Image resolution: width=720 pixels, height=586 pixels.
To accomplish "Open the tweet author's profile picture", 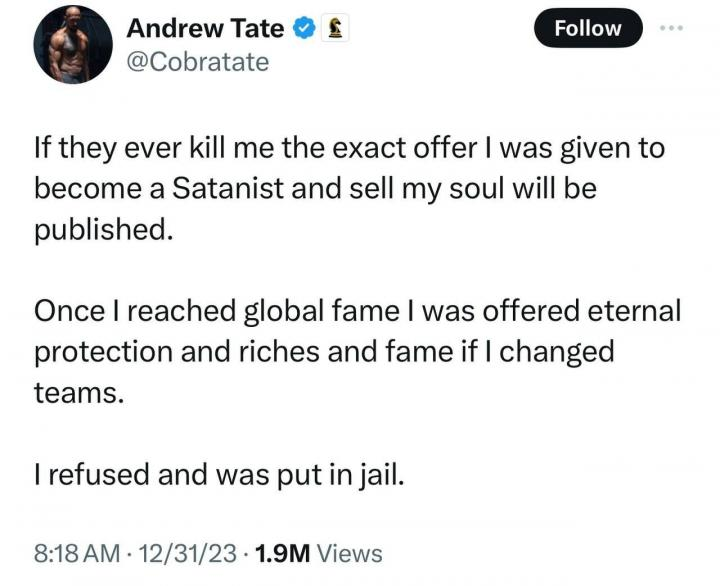I will pos(70,45).
